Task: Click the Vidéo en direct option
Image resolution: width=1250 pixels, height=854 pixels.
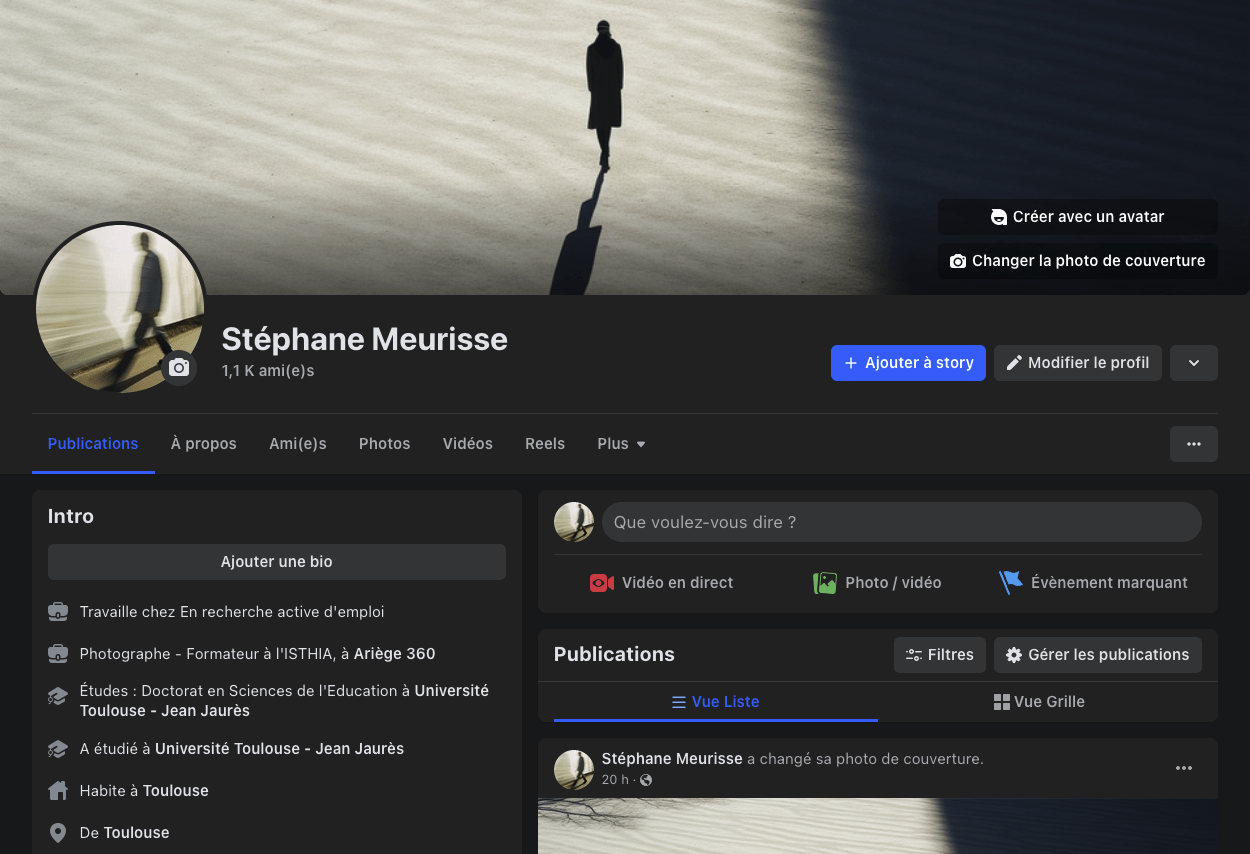Action: click(662, 583)
